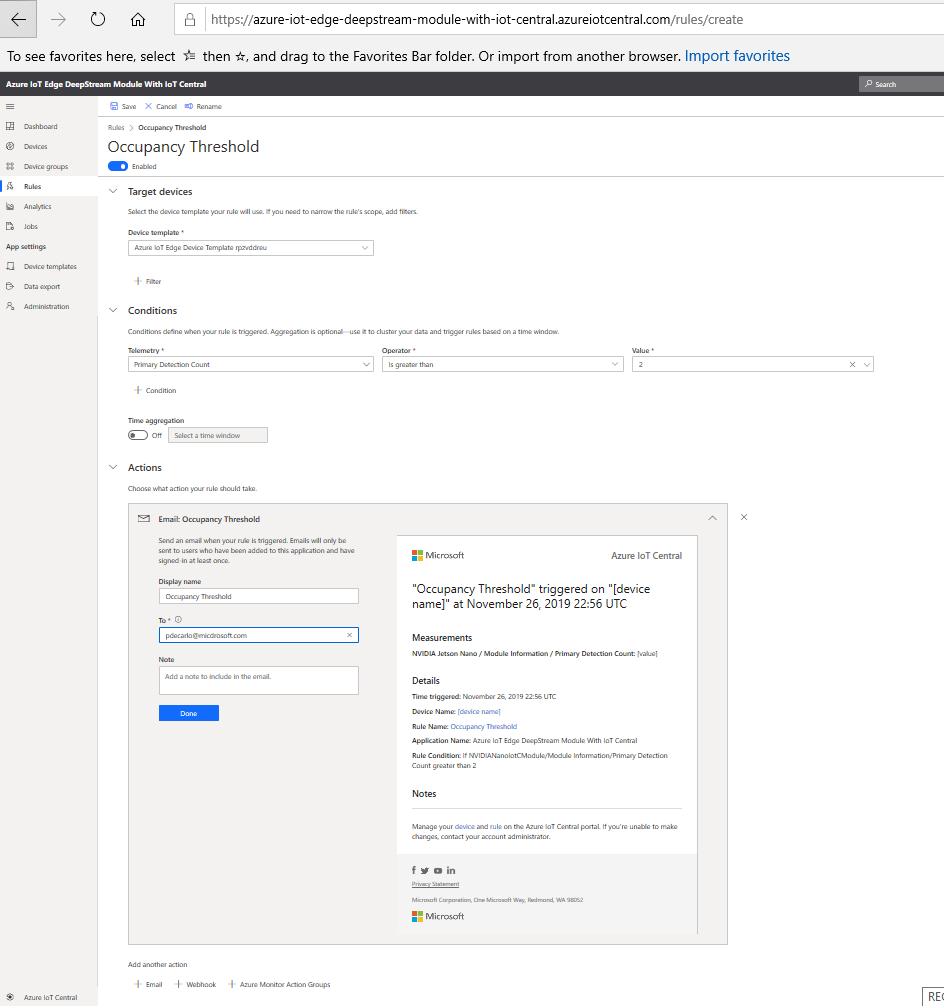Click Facebook icon in email preview

point(414,871)
